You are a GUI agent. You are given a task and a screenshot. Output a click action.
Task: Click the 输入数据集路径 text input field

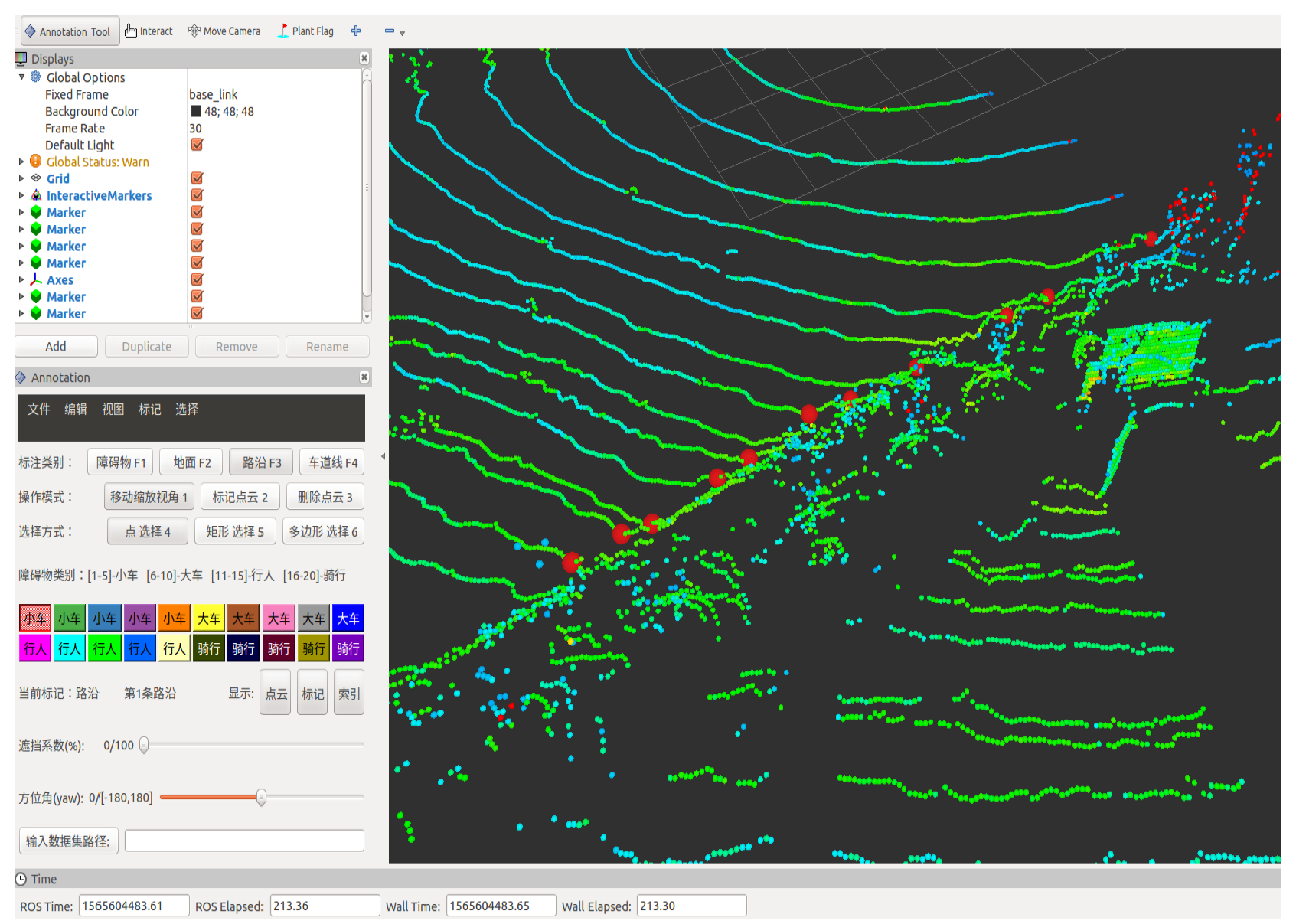click(244, 841)
